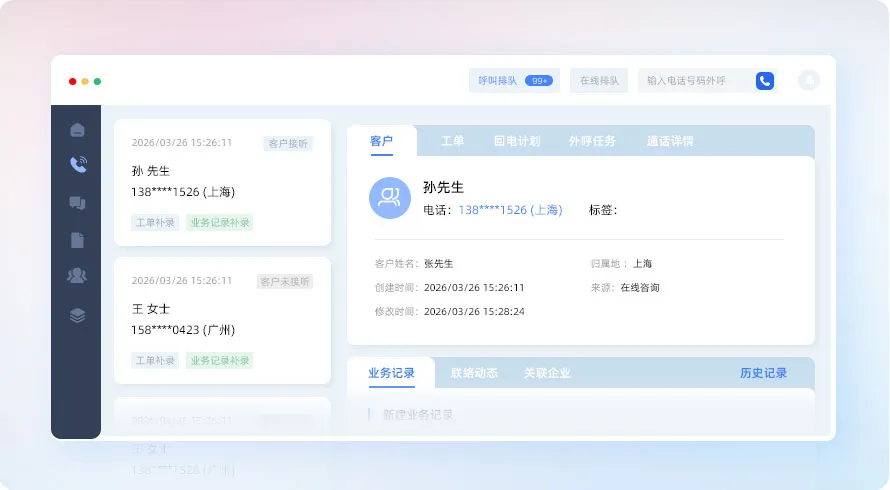
Task: Switch to the 工单 tab
Action: (x=452, y=141)
